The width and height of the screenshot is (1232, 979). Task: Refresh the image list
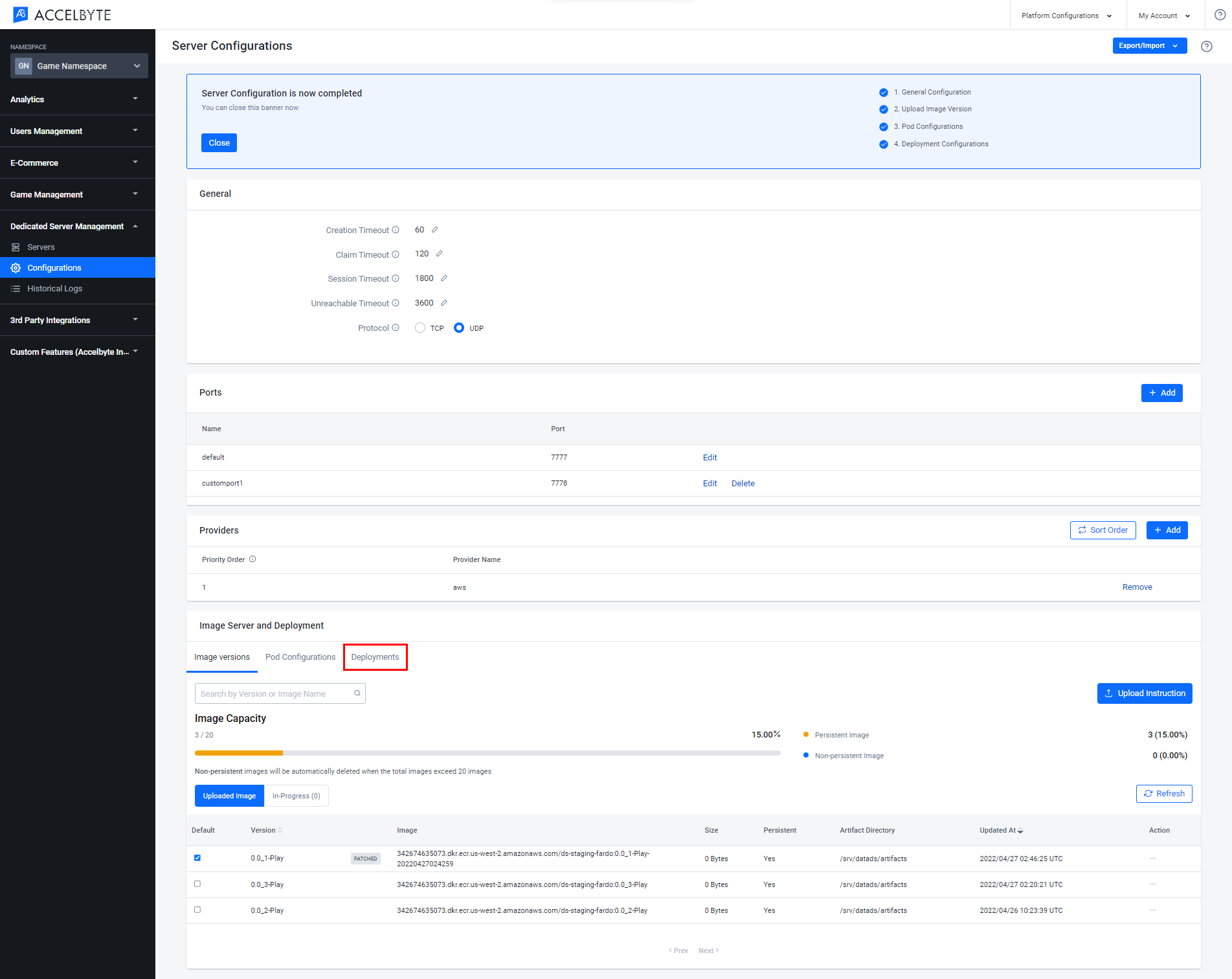pyautogui.click(x=1164, y=794)
